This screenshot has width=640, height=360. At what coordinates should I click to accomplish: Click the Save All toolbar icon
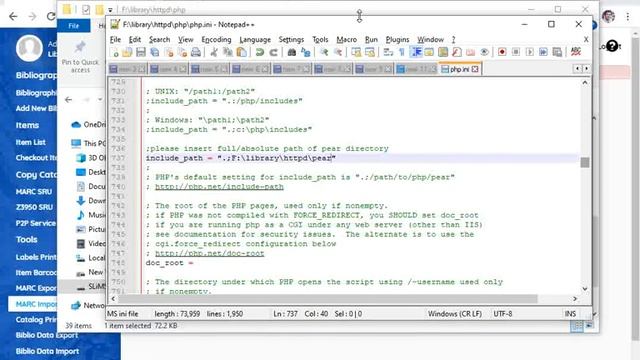155,52
